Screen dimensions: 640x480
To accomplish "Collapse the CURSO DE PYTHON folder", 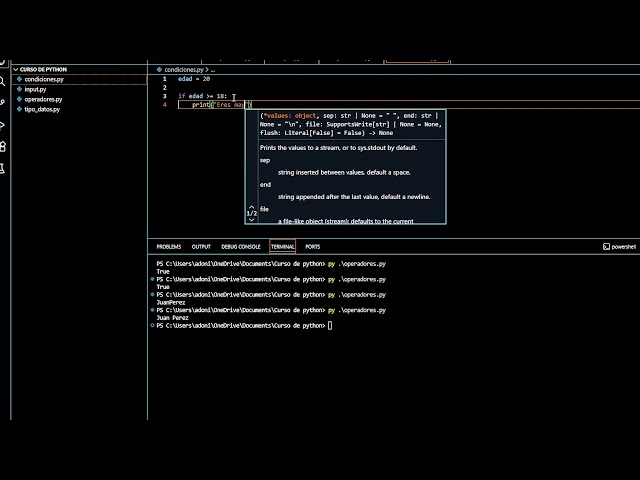I will point(16,69).
